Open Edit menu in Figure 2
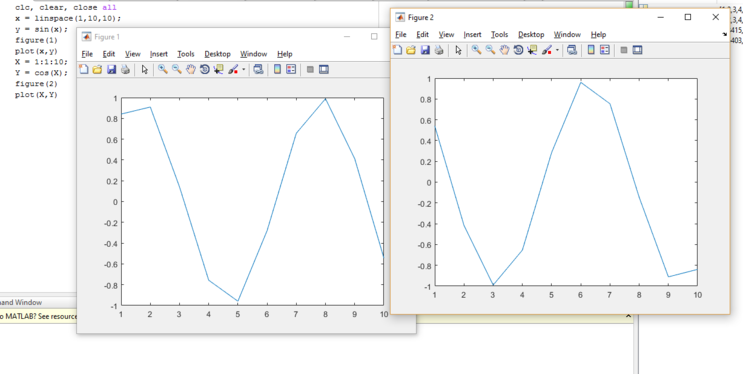The height and width of the screenshot is (374, 743). [x=423, y=35]
